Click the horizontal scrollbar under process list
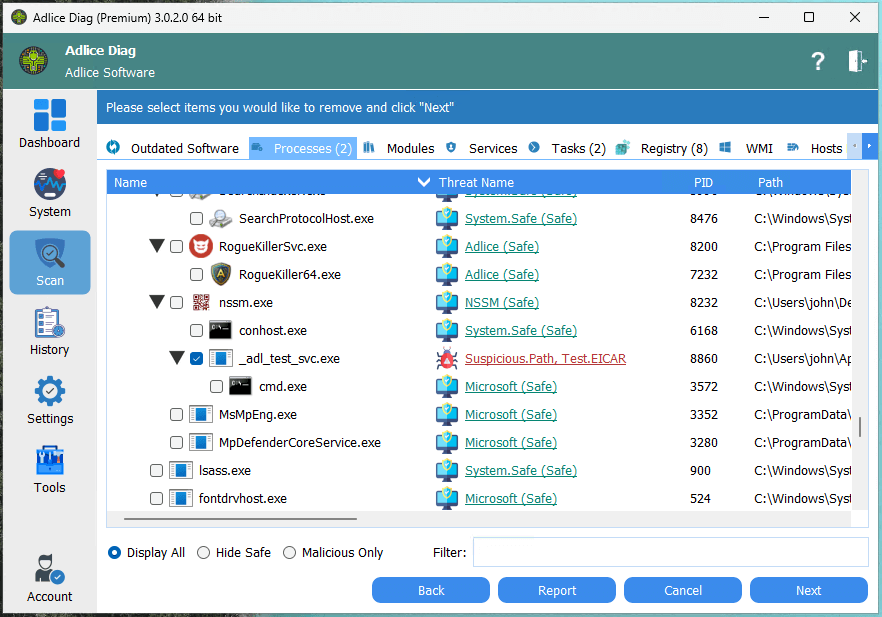The height and width of the screenshot is (617, 882). [239, 519]
